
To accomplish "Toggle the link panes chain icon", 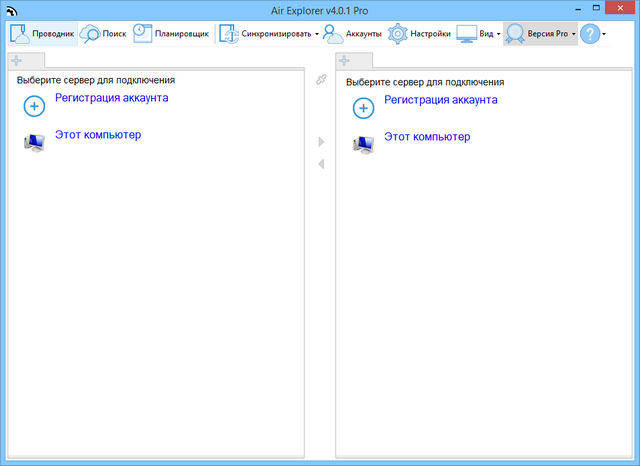I will pyautogui.click(x=321, y=79).
